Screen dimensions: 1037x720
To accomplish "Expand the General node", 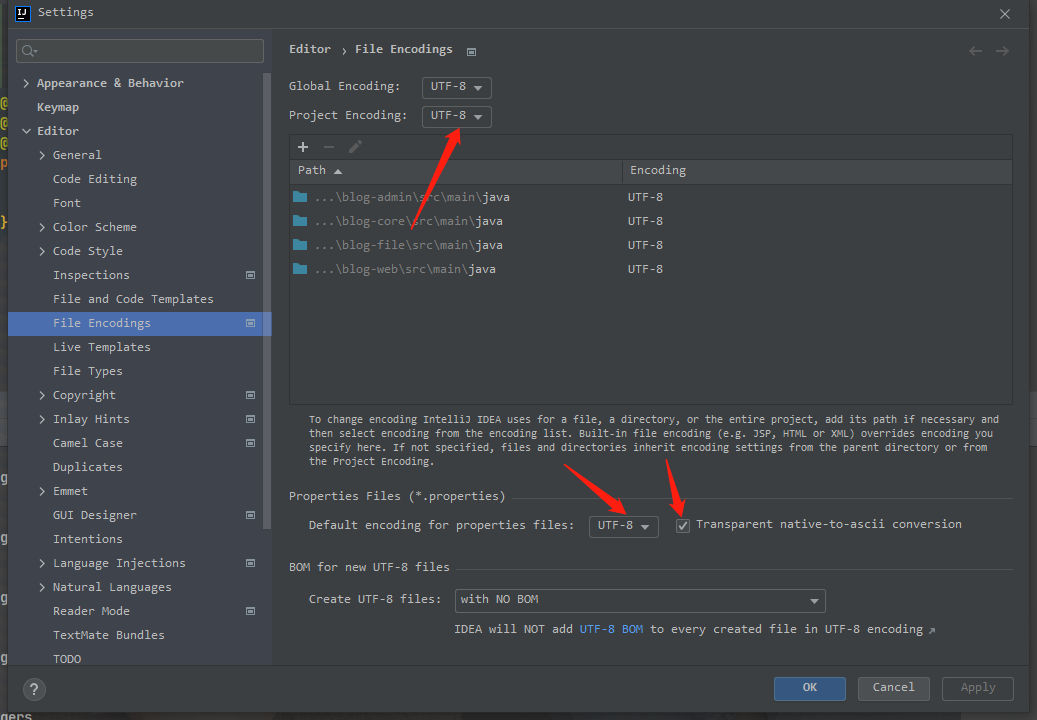I will click(42, 155).
